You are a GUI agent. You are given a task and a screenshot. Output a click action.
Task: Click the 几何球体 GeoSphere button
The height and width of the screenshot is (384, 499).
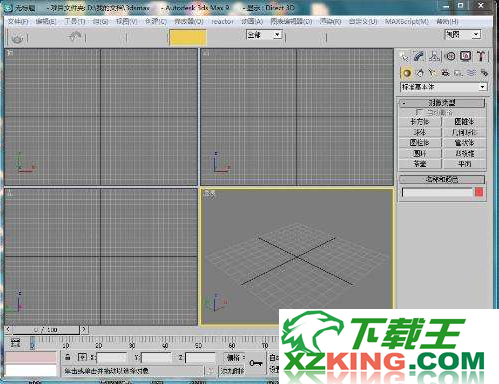point(464,132)
